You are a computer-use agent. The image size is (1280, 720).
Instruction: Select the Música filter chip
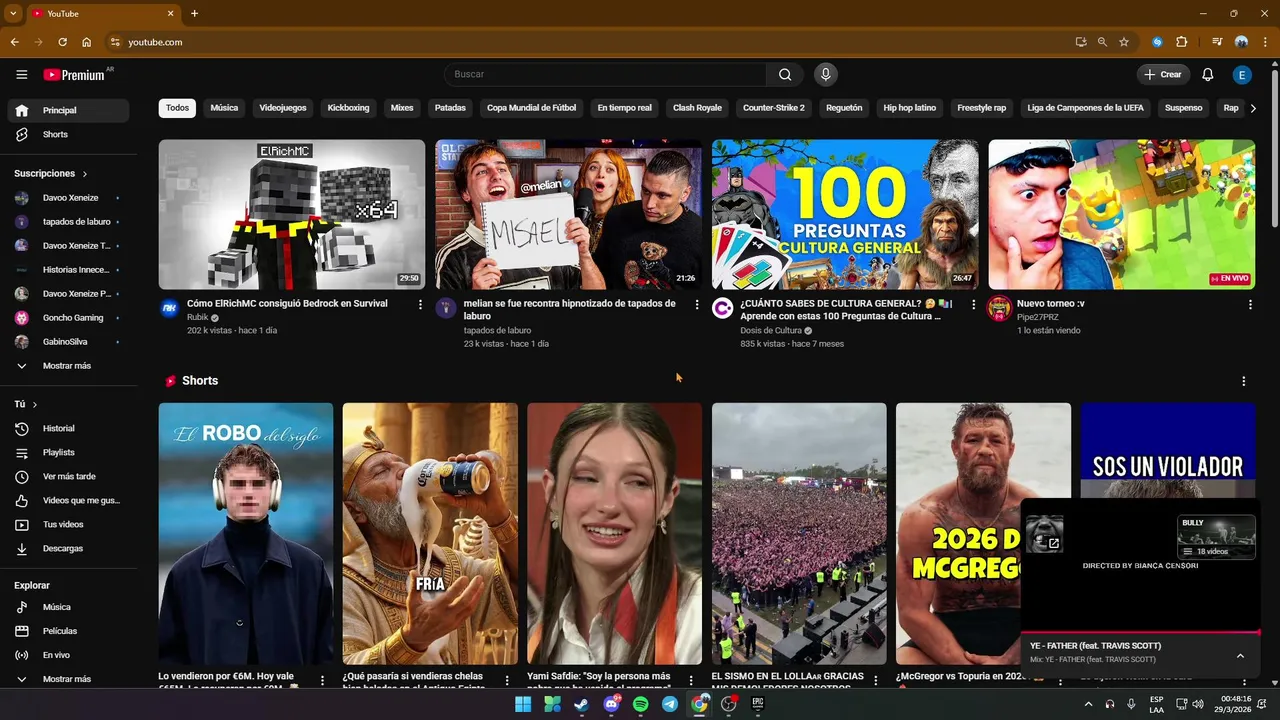point(224,108)
